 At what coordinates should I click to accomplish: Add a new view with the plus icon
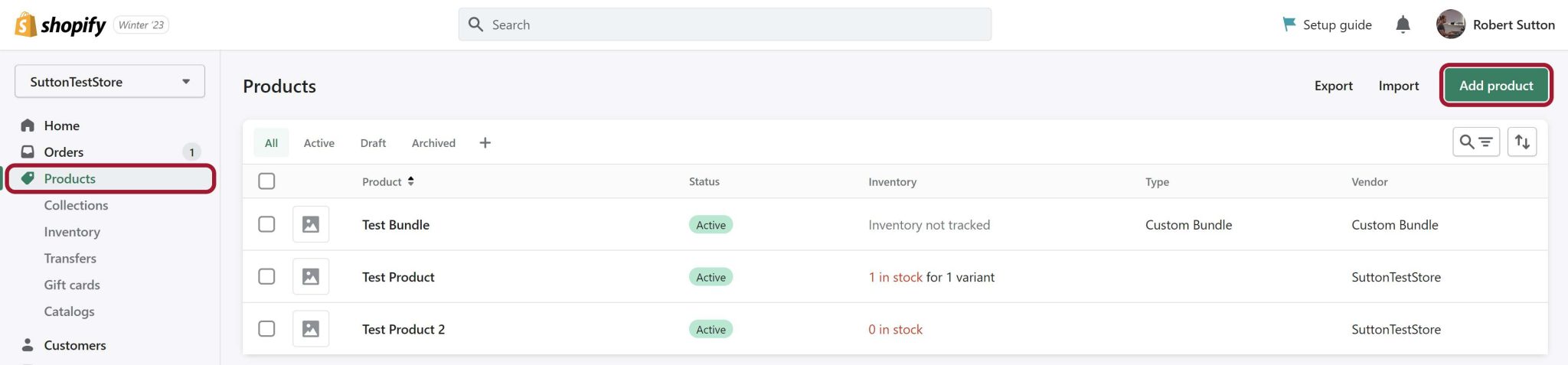click(485, 143)
